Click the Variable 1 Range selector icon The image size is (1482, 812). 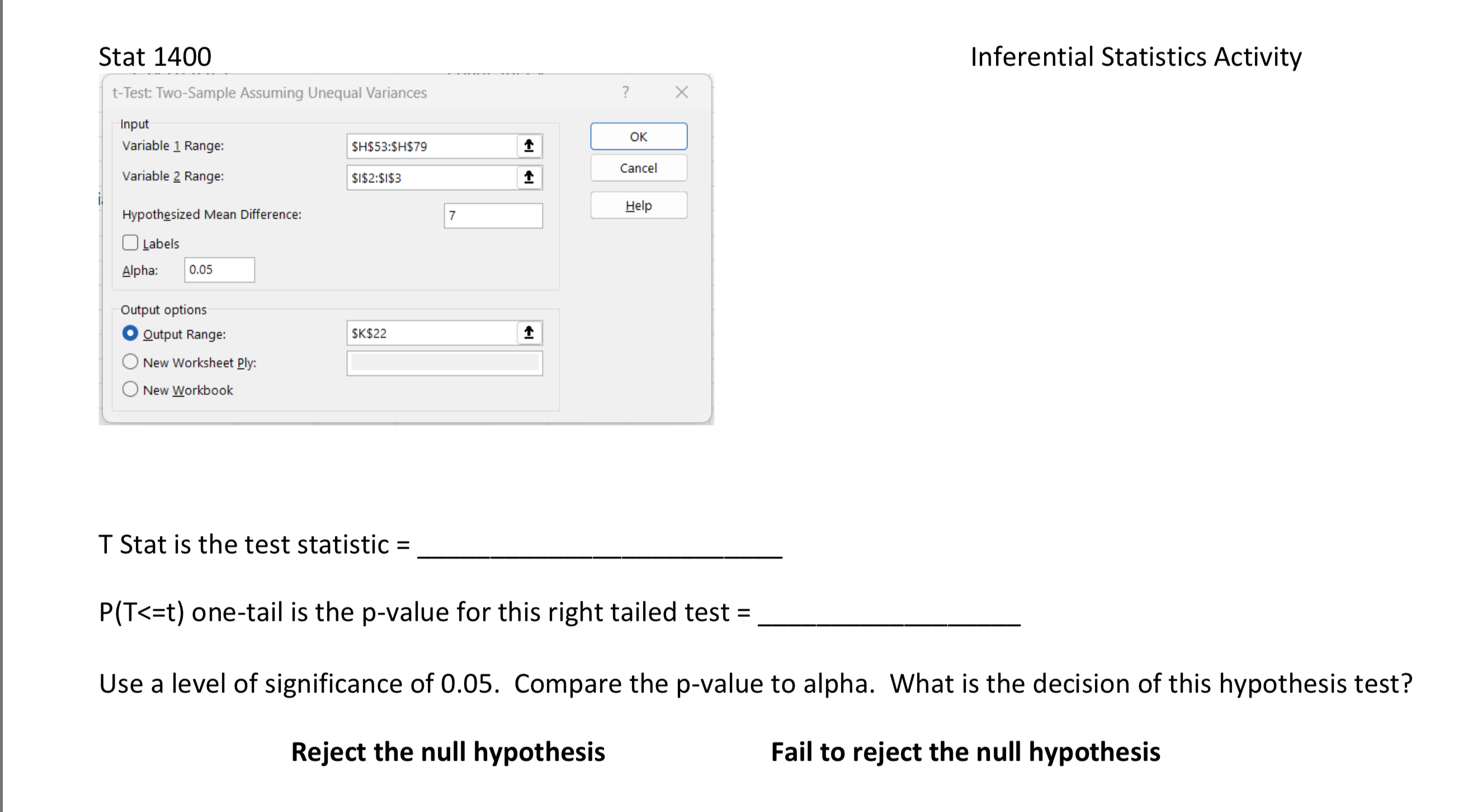[528, 145]
